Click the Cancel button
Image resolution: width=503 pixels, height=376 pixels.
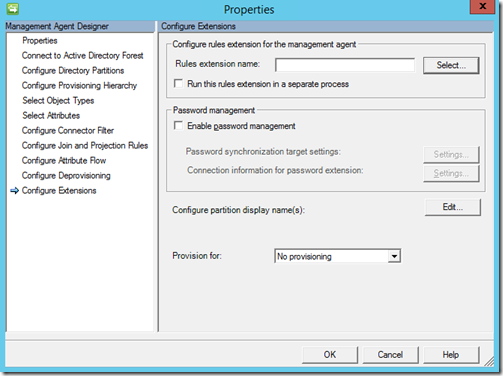(x=390, y=355)
